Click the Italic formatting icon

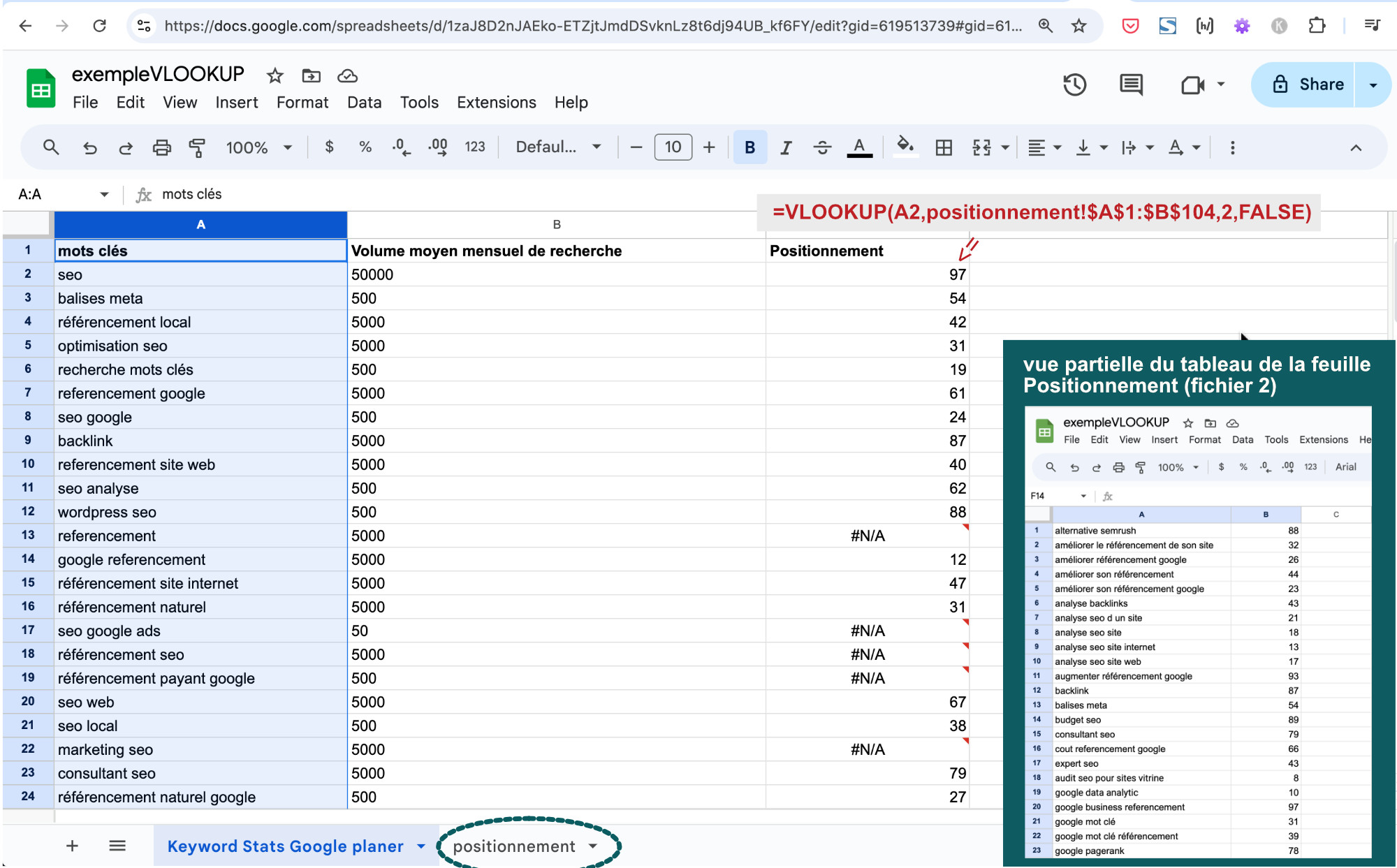785,148
